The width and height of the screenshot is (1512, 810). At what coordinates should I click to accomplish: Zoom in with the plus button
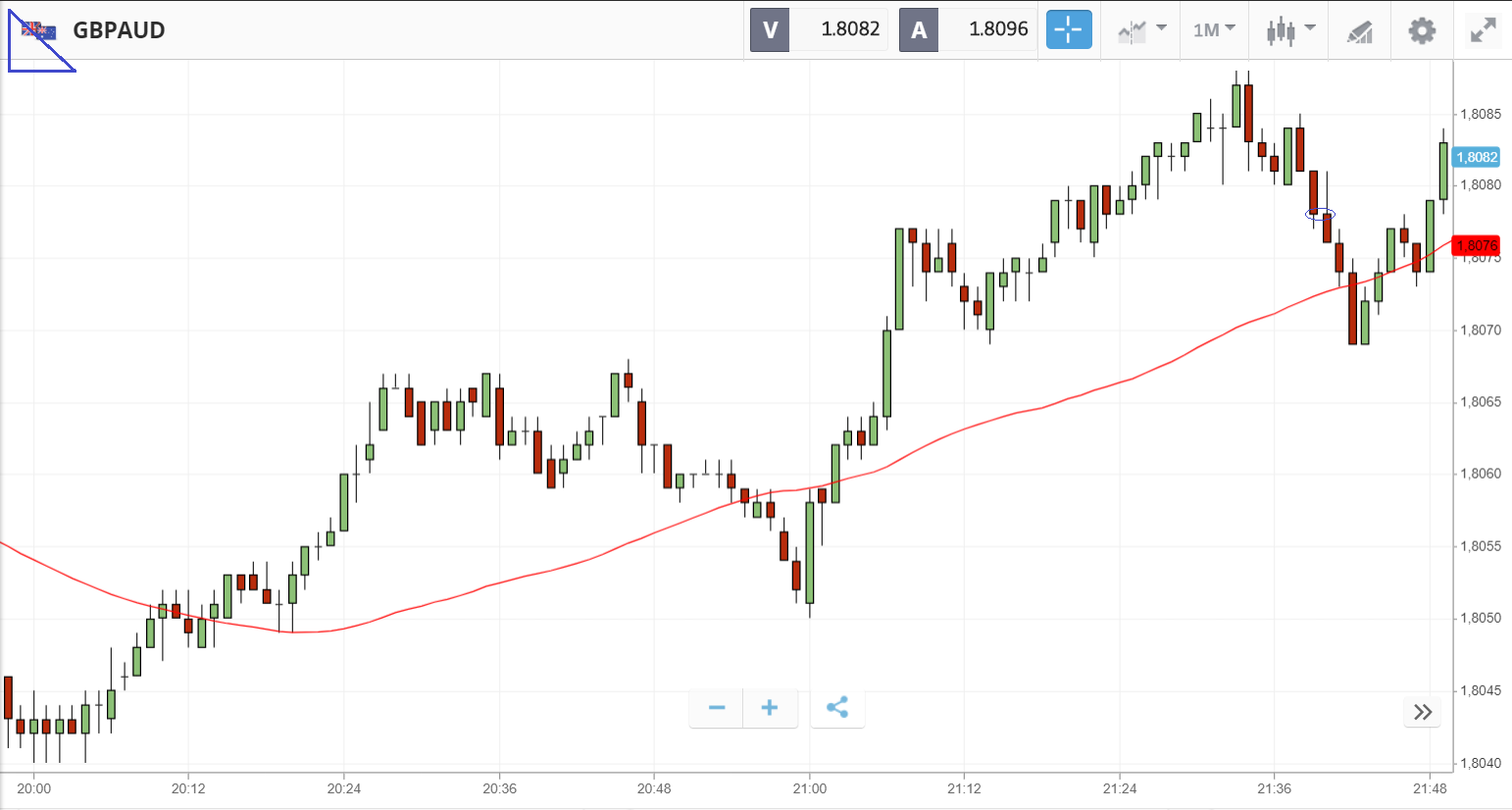click(x=770, y=708)
